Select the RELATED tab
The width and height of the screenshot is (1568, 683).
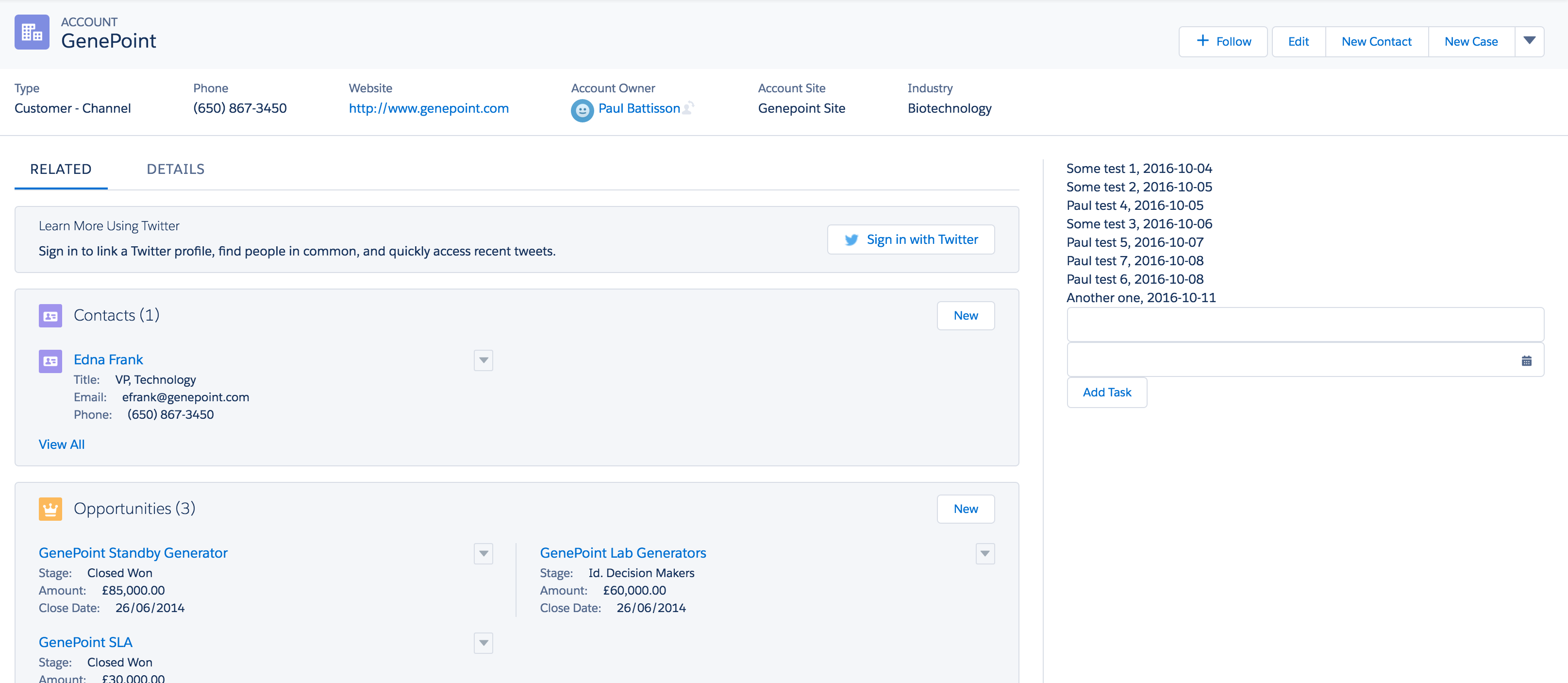click(x=61, y=169)
